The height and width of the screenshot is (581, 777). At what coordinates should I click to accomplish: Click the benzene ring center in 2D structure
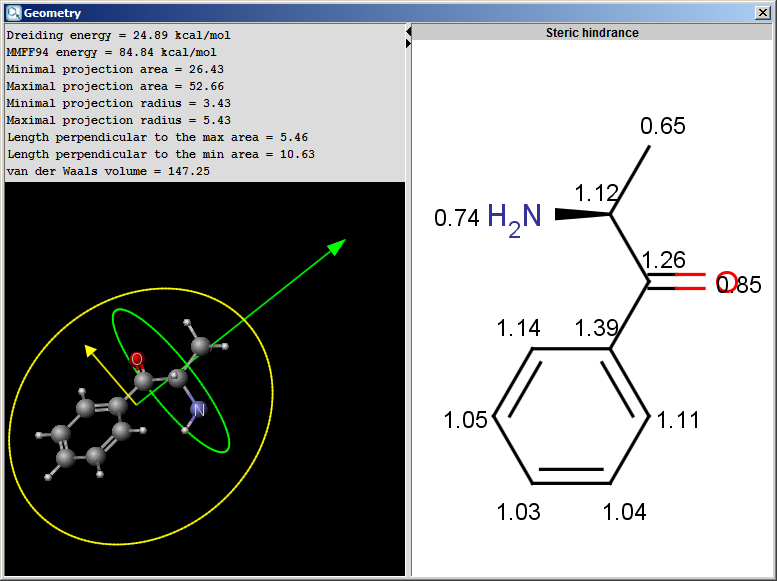(x=570, y=418)
